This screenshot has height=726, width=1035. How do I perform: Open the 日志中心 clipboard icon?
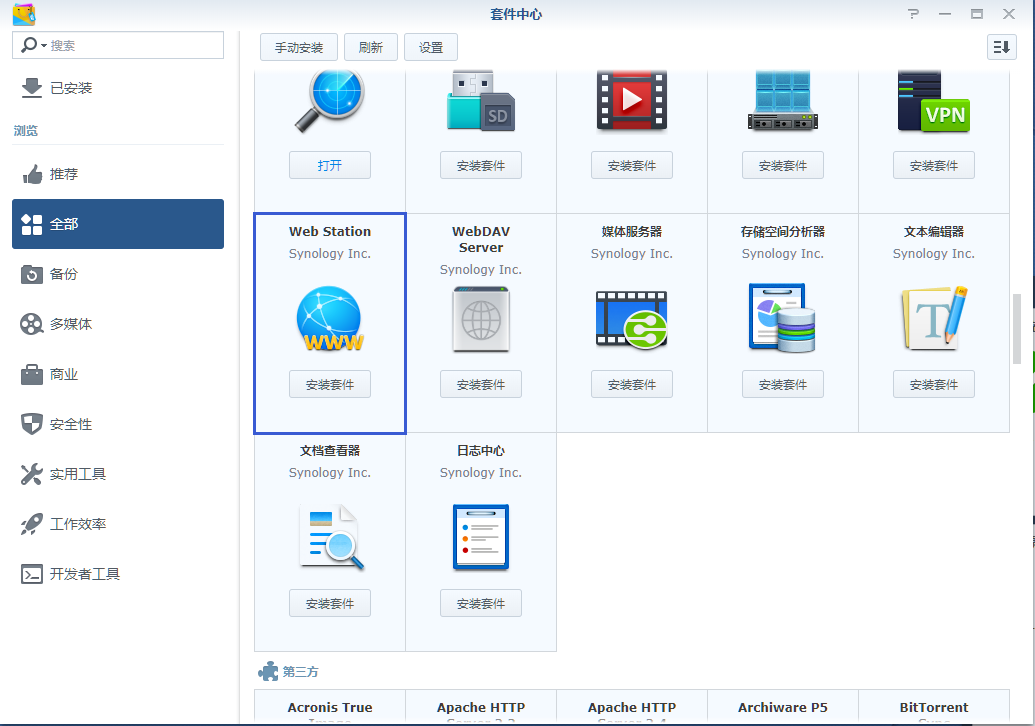[x=481, y=537]
